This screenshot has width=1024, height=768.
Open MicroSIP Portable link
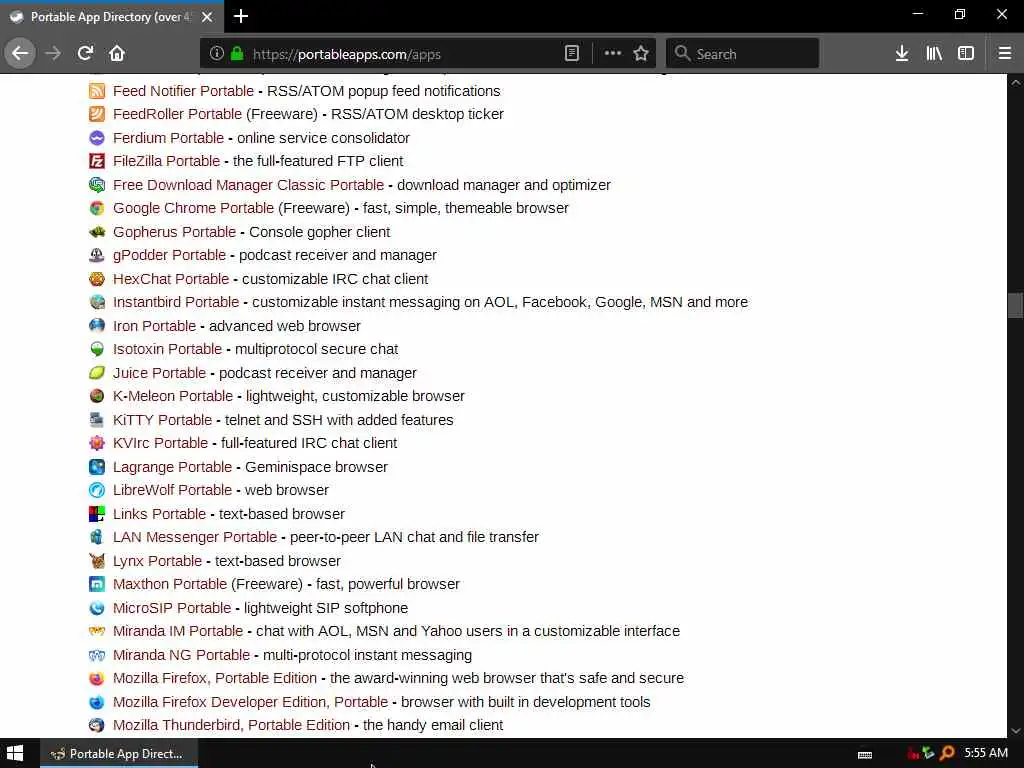point(172,608)
